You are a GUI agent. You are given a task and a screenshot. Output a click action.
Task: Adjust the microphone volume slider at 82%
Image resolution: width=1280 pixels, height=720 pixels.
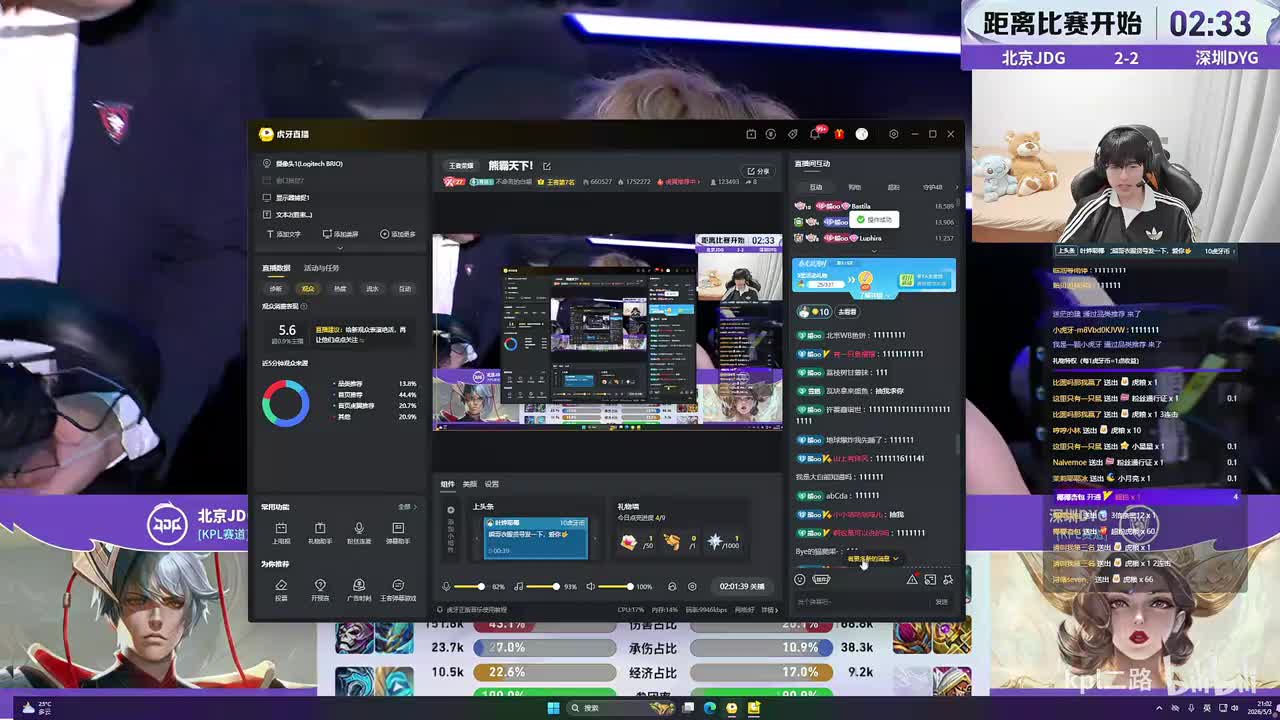[x=470, y=586]
